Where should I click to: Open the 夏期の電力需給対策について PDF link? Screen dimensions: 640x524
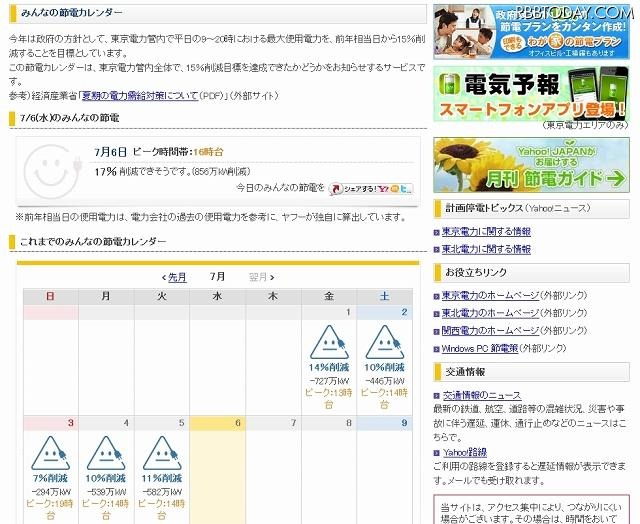coord(140,96)
